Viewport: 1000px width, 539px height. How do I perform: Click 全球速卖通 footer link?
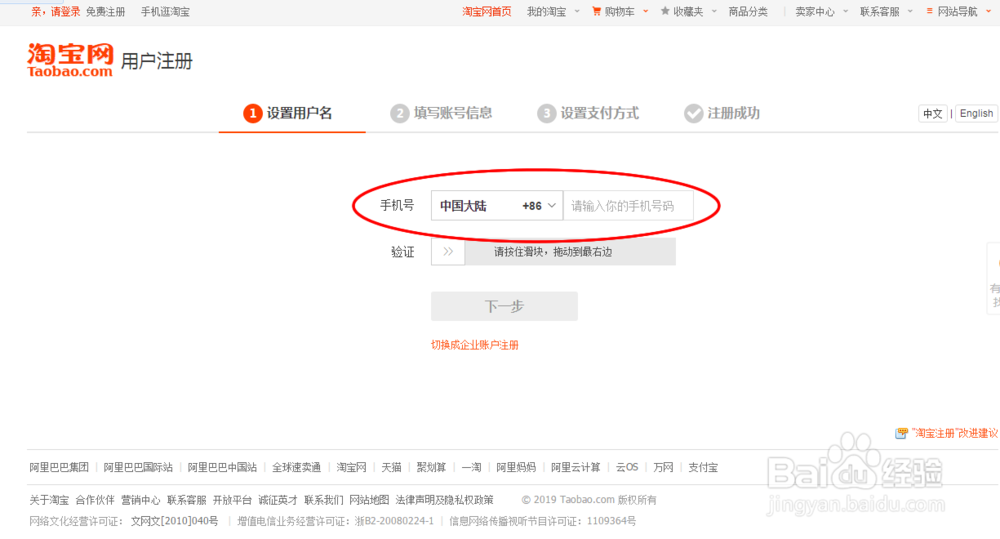tap(297, 468)
